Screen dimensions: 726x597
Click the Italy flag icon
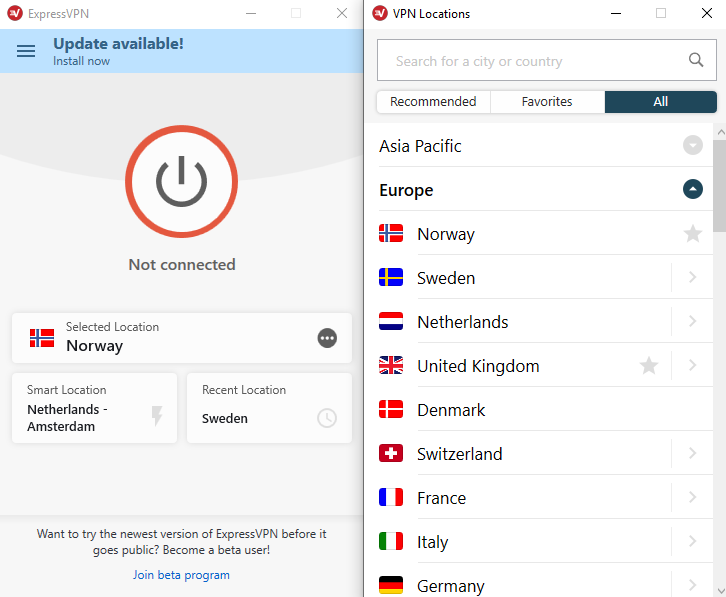pos(391,541)
